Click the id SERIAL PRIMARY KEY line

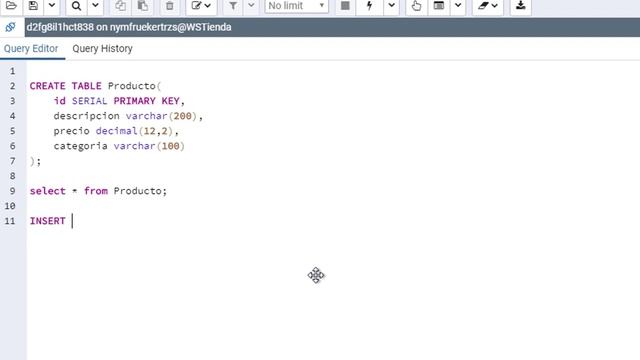pyautogui.click(x=119, y=101)
